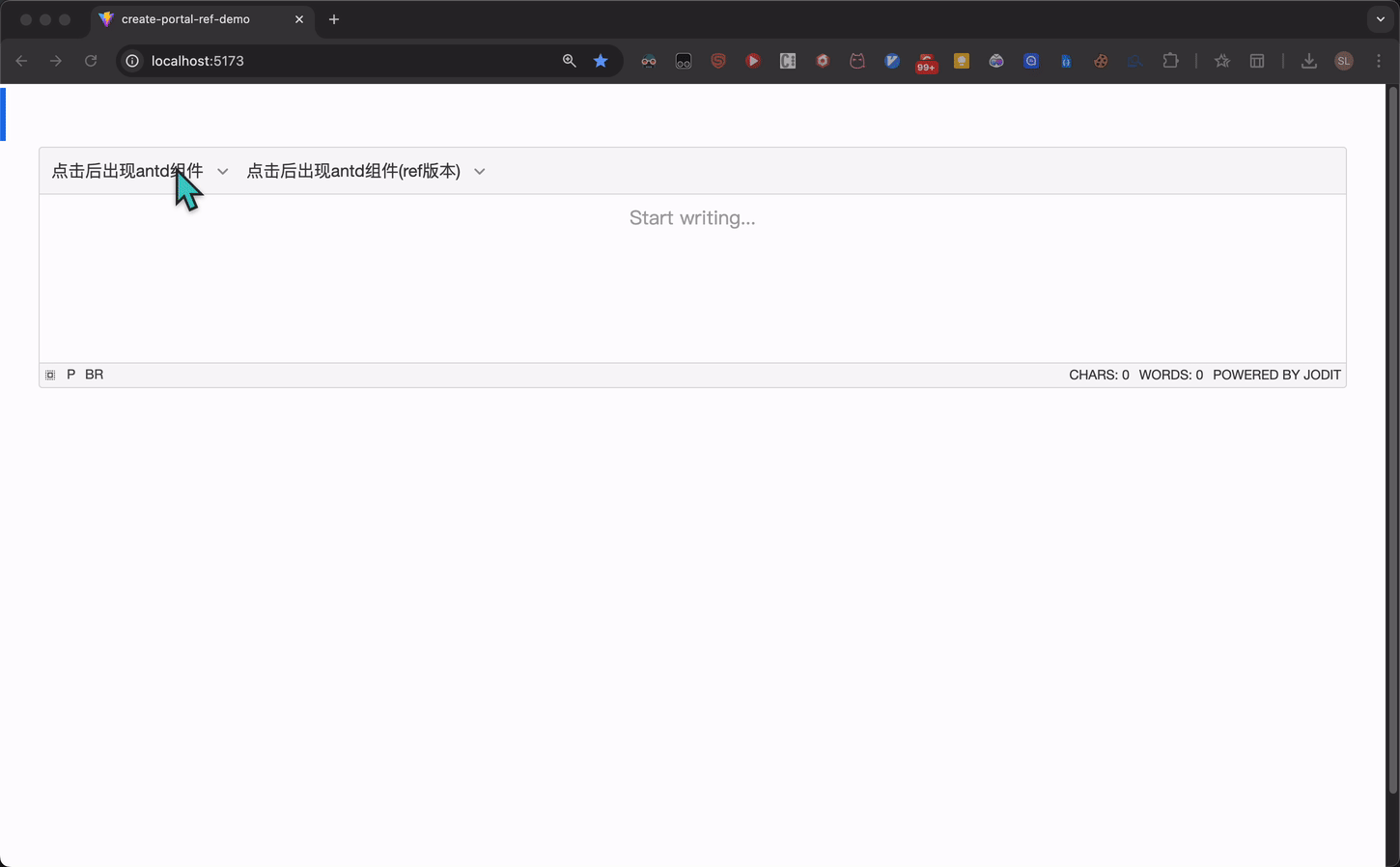Image resolution: width=1400 pixels, height=867 pixels.
Task: Close the create-portal-ref-demo tab
Action: 299,19
